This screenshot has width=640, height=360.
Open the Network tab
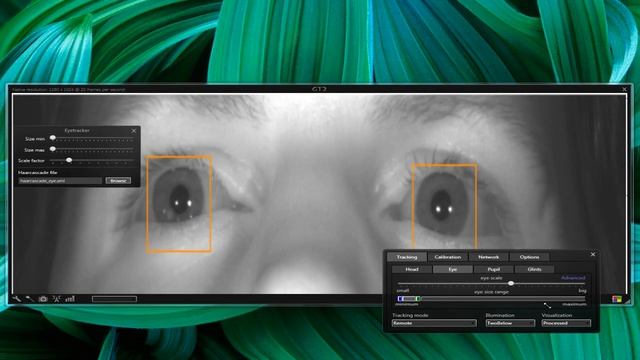[489, 257]
